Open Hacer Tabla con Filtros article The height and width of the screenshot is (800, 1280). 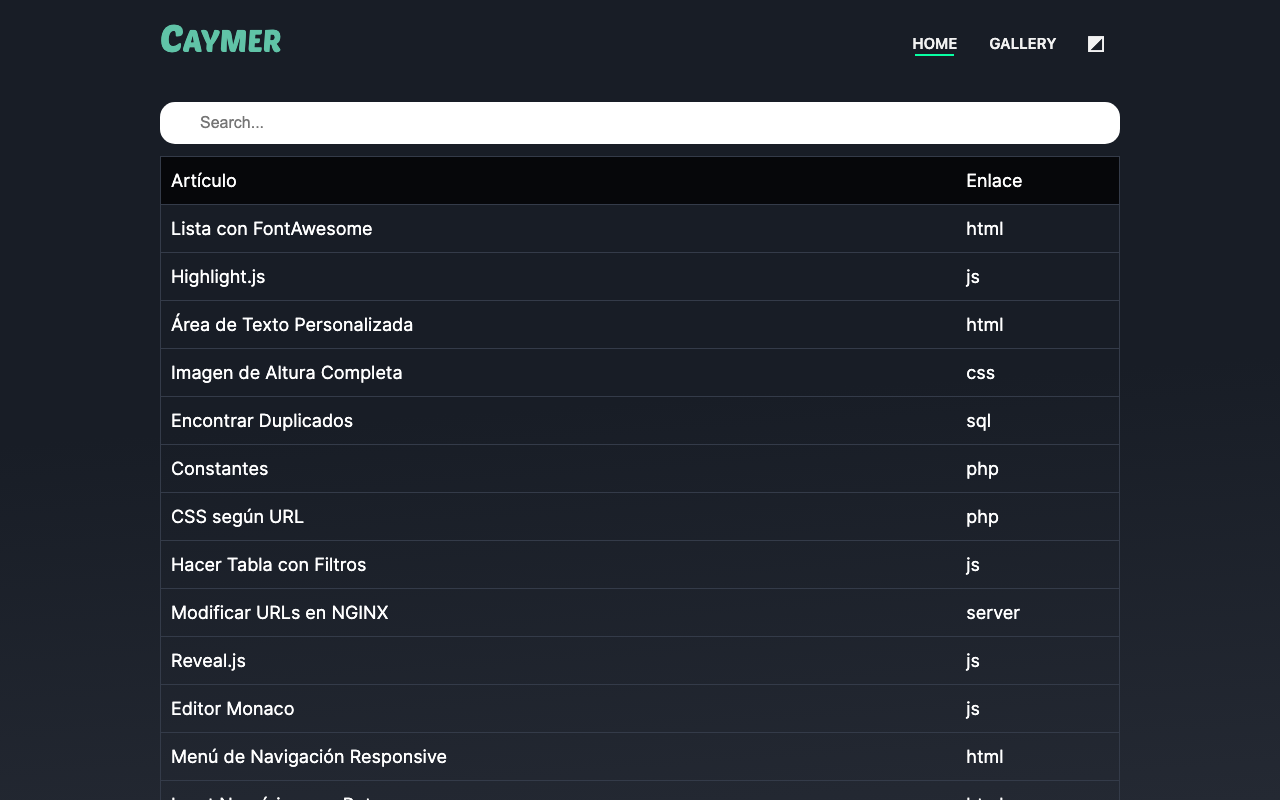269,565
